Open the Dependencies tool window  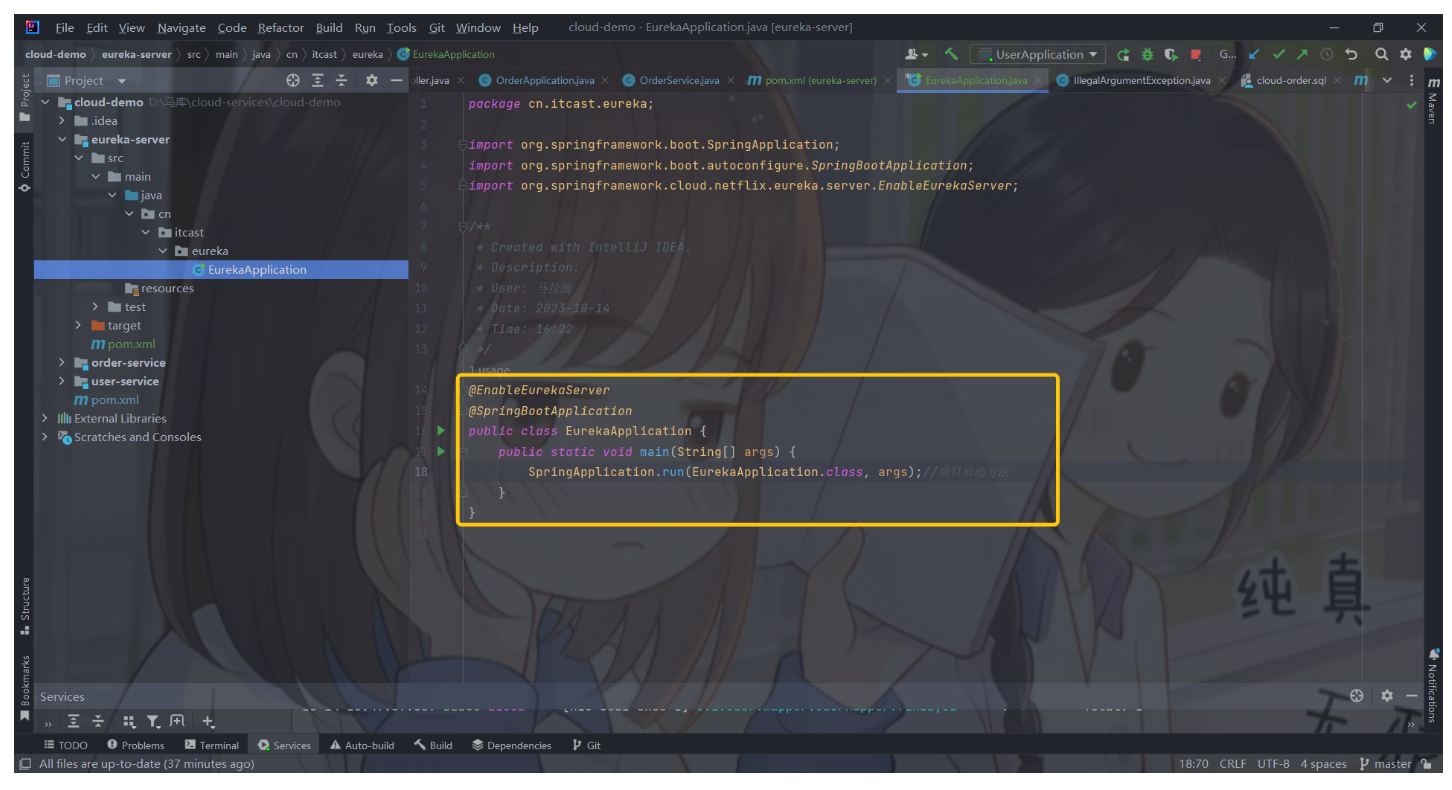coord(512,745)
